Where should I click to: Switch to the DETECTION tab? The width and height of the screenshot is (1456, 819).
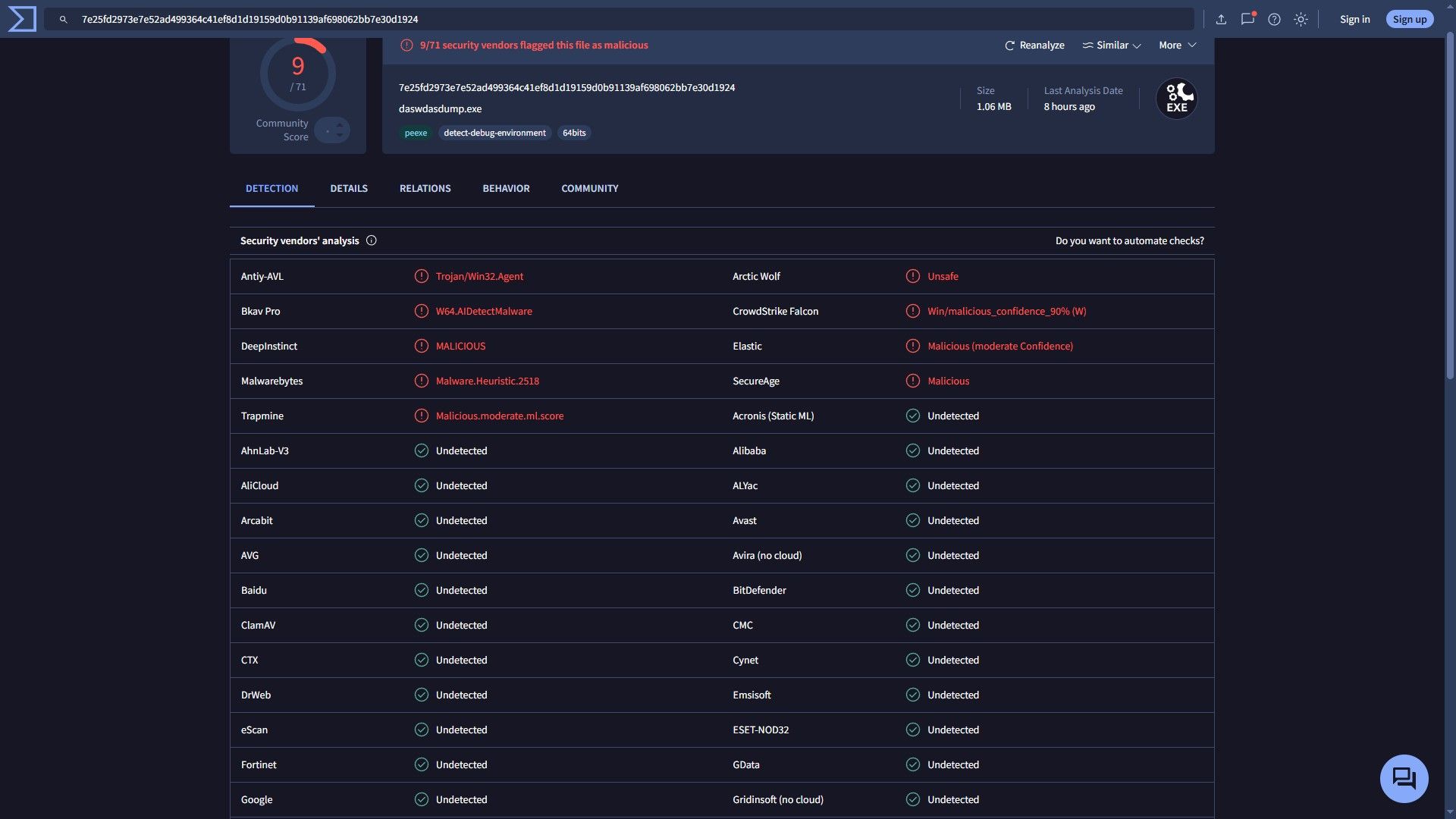click(271, 188)
